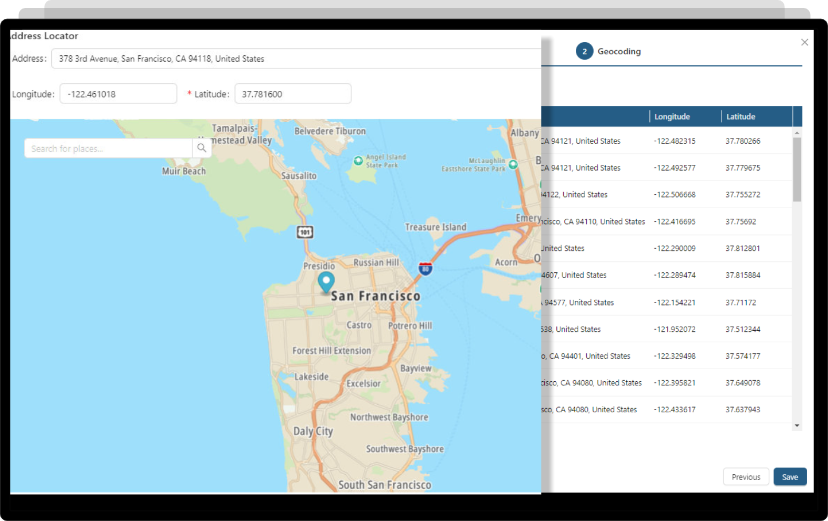This screenshot has width=828, height=521.
Task: Select longitude cell -122.329498
Action: click(674, 356)
